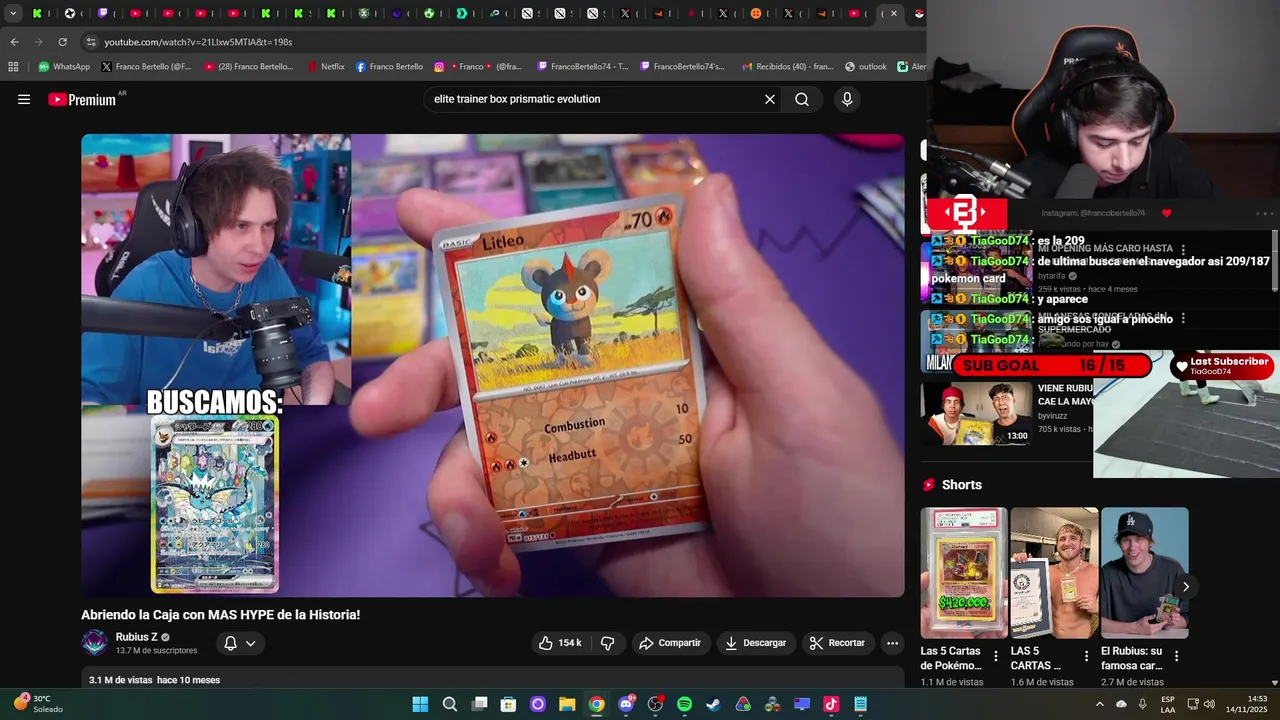Click the video player showing the Litleo card

click(493, 365)
